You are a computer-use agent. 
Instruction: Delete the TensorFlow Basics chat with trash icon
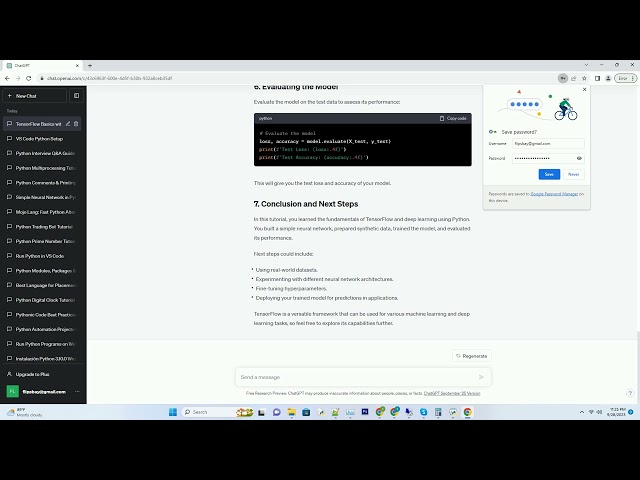pyautogui.click(x=76, y=124)
